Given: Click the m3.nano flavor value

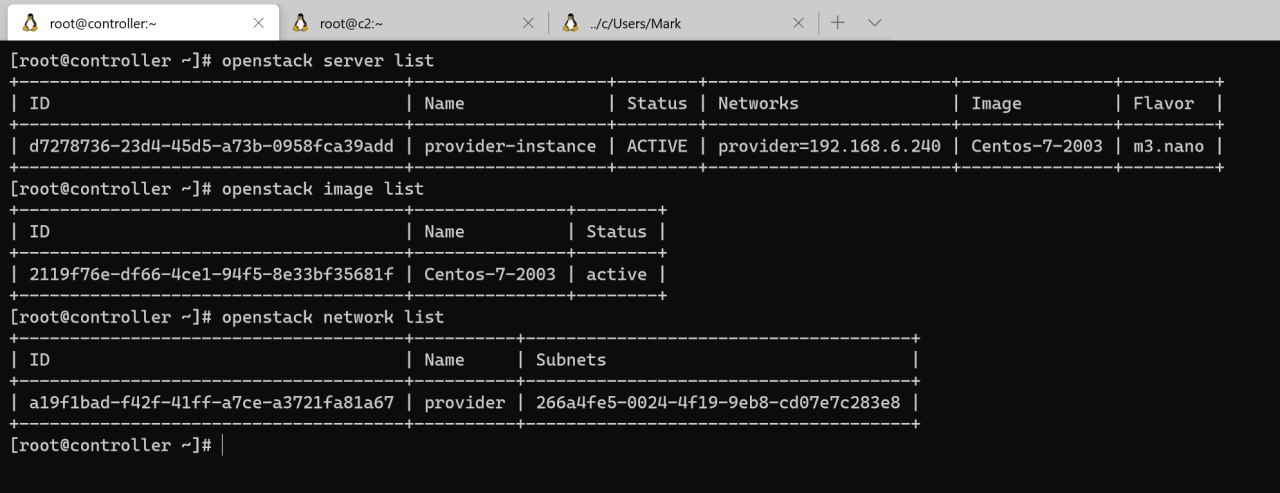Looking at the screenshot, I should pos(1168,146).
